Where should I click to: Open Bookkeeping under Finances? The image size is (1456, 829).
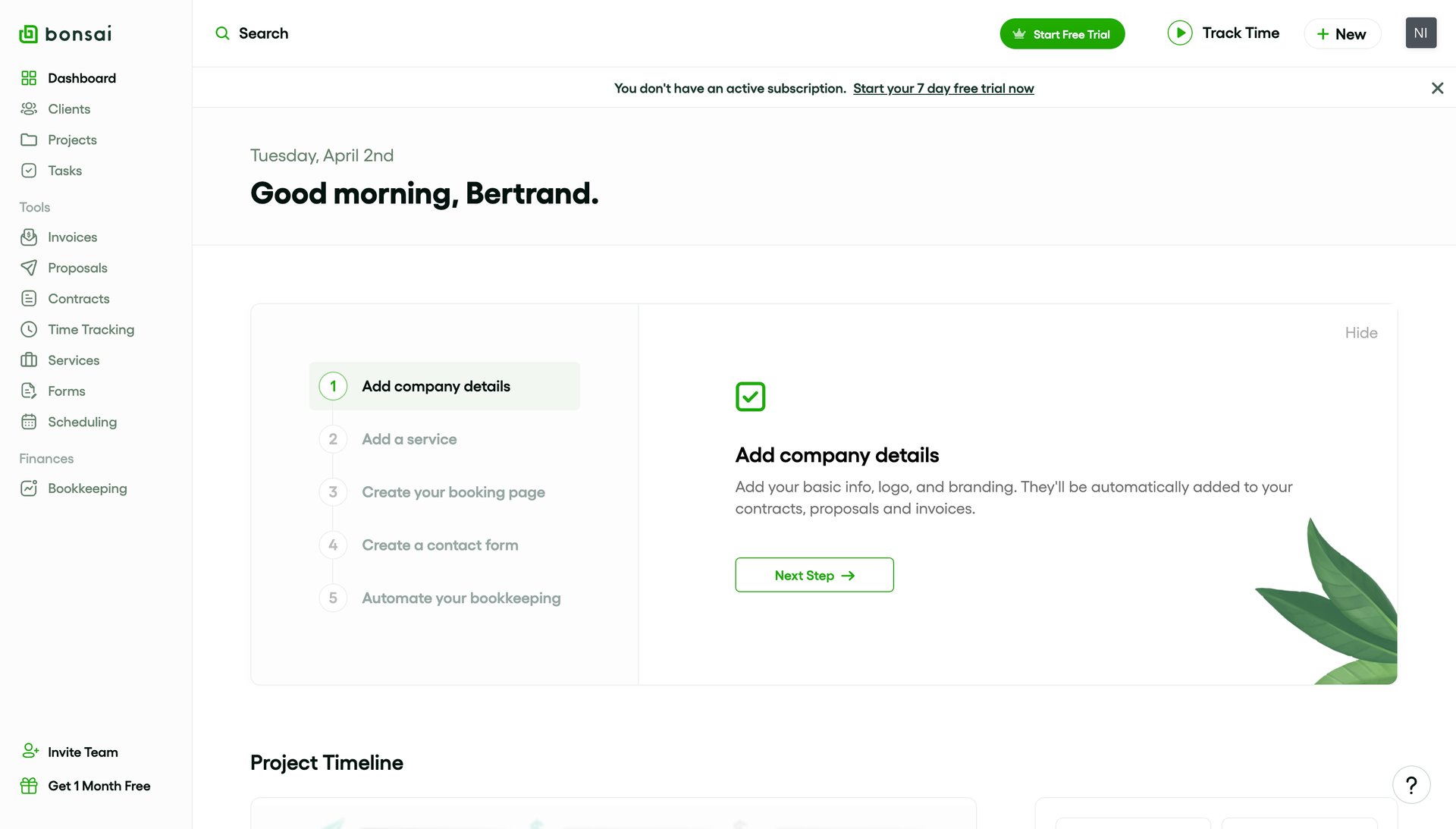pos(87,488)
